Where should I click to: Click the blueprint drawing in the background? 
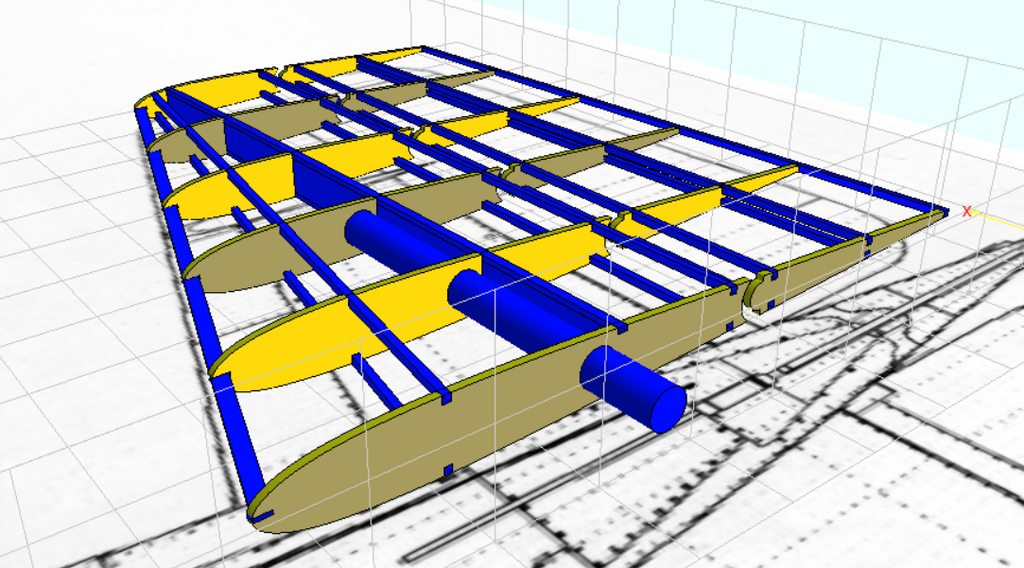[x=850, y=450]
